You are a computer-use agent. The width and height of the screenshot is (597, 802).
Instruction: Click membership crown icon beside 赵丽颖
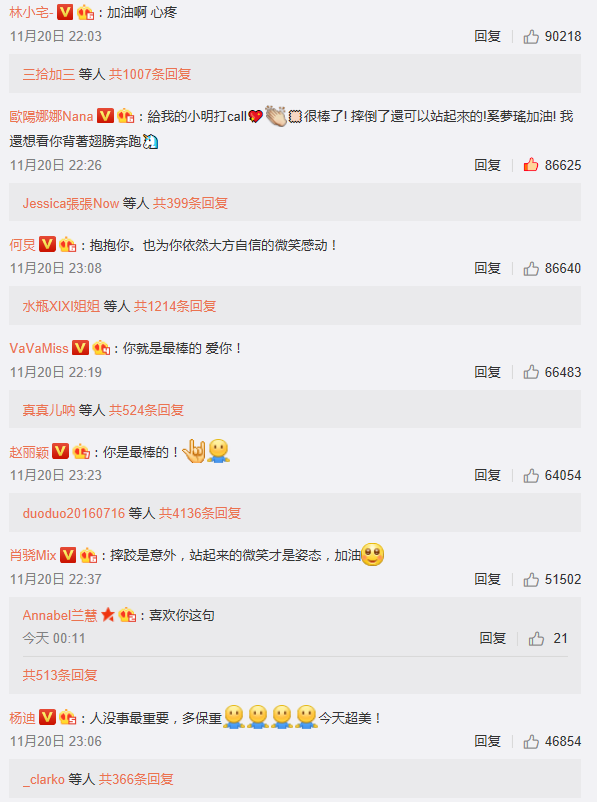tap(81, 452)
